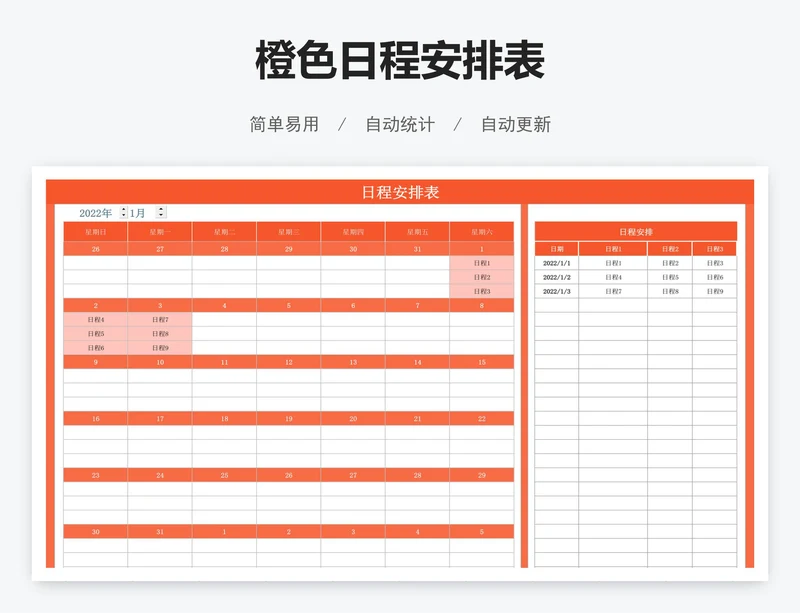This screenshot has height=613, width=800.
Task: Select highlighted 日程1 entry in the calendar
Action: [x=482, y=263]
